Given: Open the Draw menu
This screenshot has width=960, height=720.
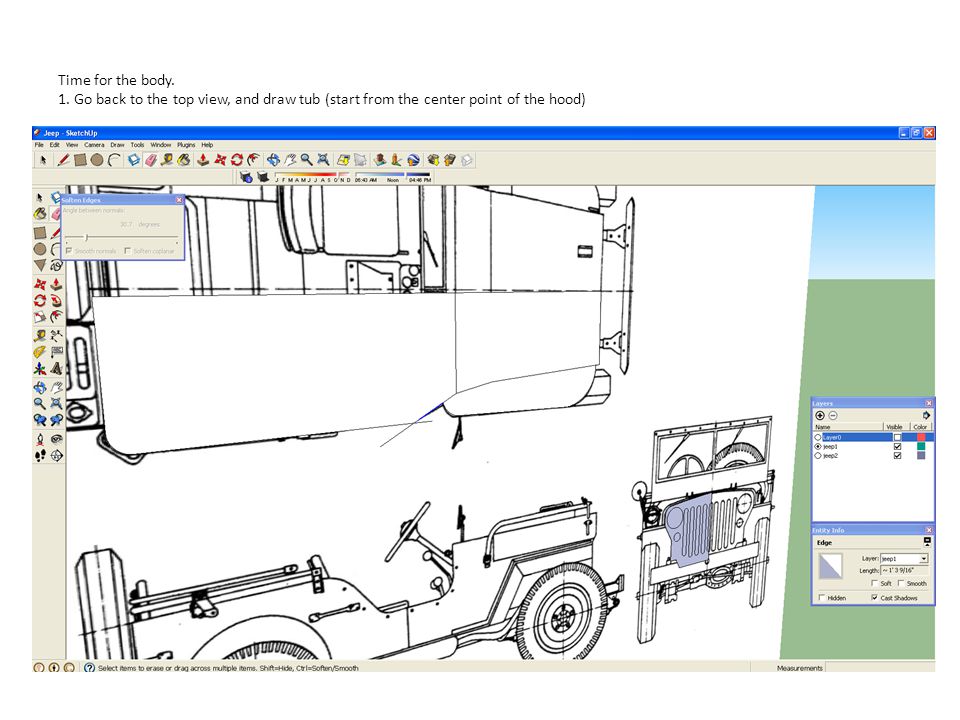Looking at the screenshot, I should (x=117, y=145).
